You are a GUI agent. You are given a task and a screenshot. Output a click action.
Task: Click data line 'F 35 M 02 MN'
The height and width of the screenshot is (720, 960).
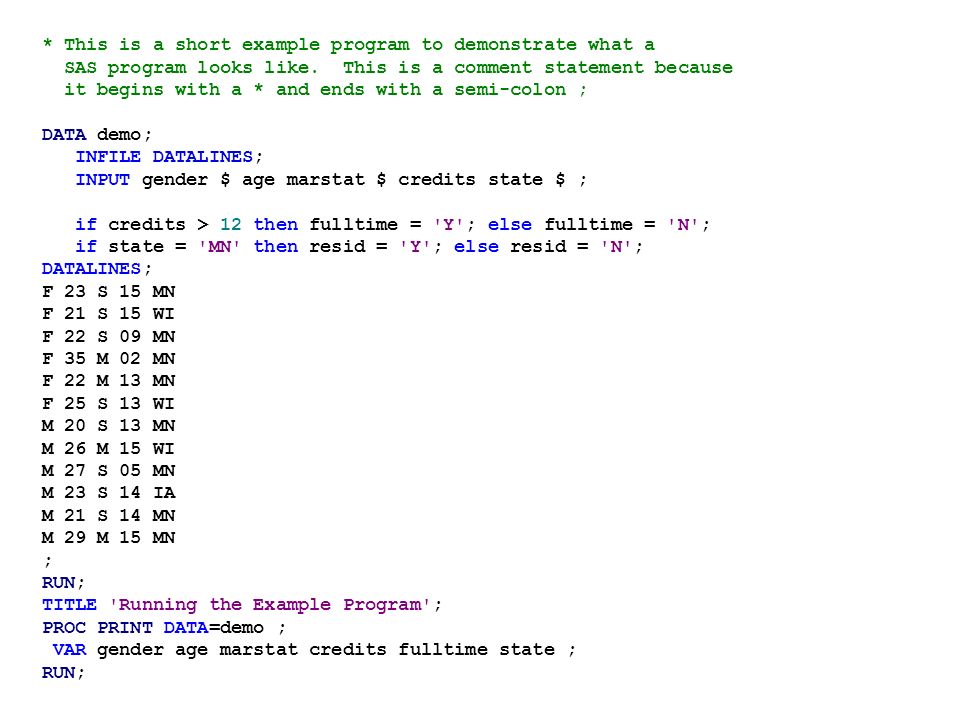point(108,358)
